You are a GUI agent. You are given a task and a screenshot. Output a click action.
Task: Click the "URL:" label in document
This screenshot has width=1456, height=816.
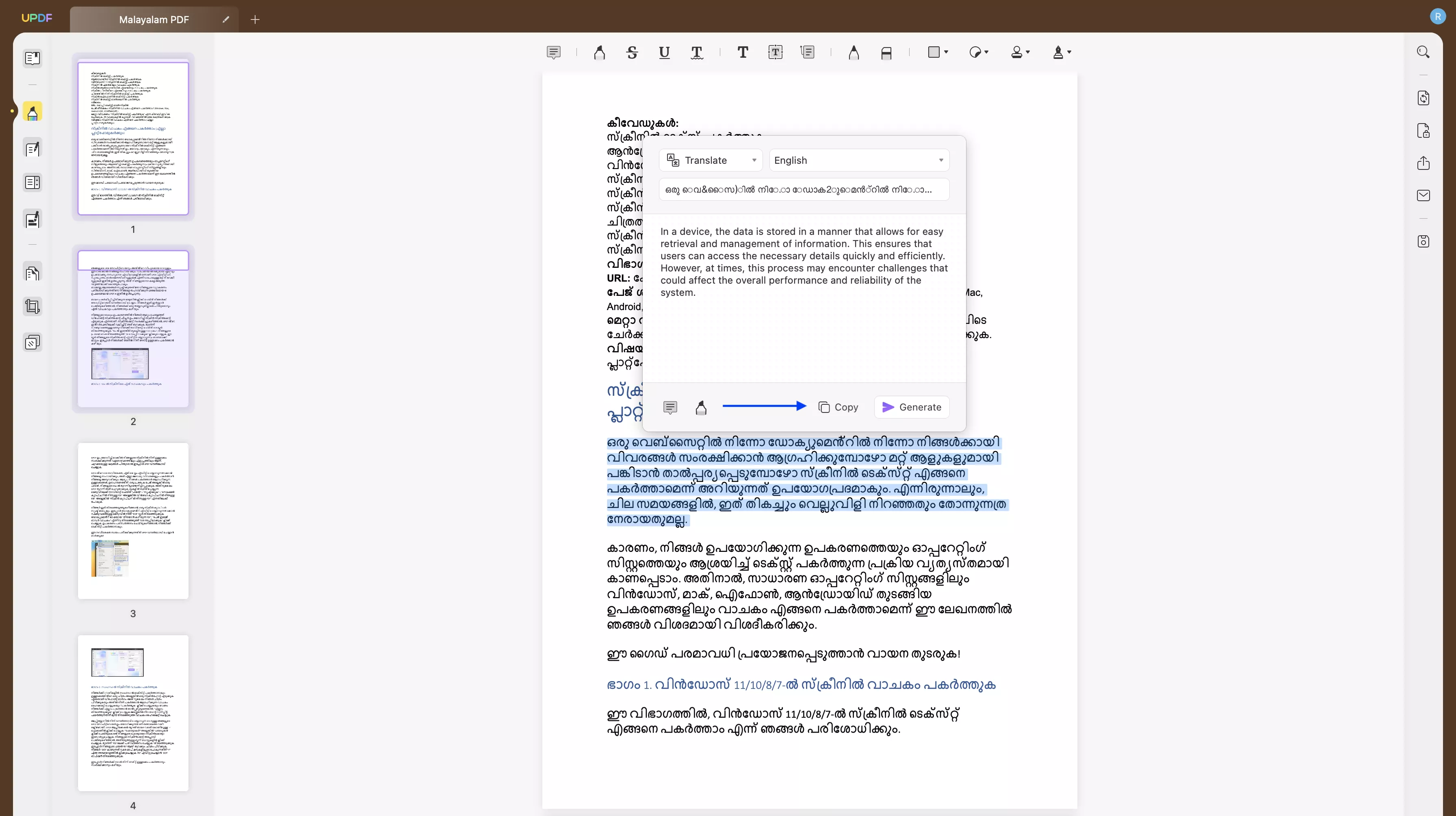pyautogui.click(x=618, y=278)
